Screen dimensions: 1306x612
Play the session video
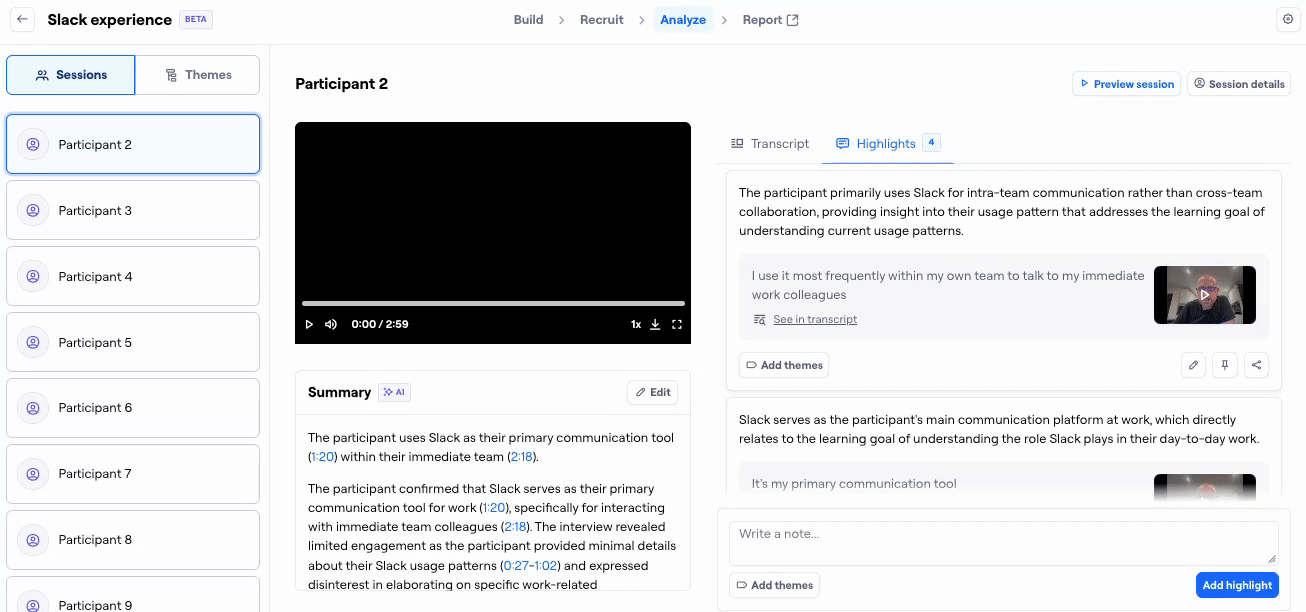click(x=309, y=324)
